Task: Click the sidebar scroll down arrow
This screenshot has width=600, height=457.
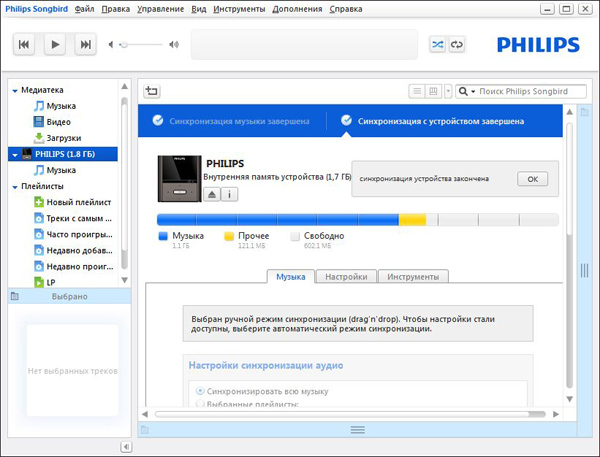Action: point(124,280)
